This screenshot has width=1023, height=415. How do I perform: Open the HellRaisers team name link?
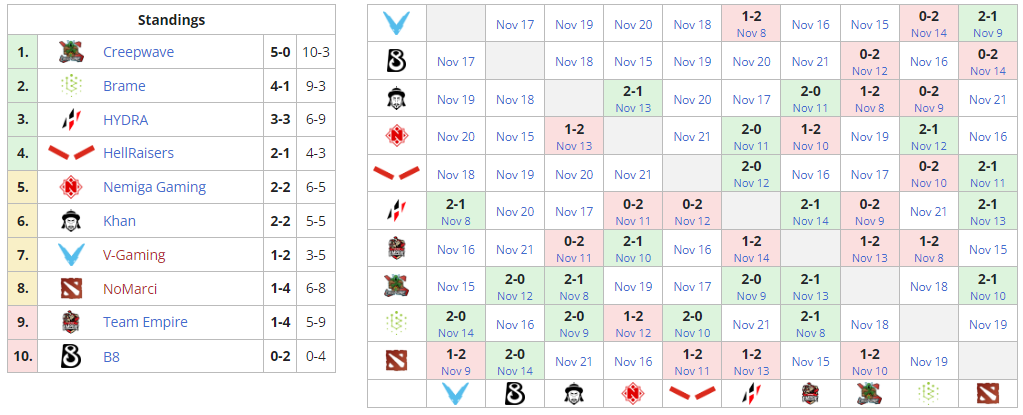[x=138, y=153]
